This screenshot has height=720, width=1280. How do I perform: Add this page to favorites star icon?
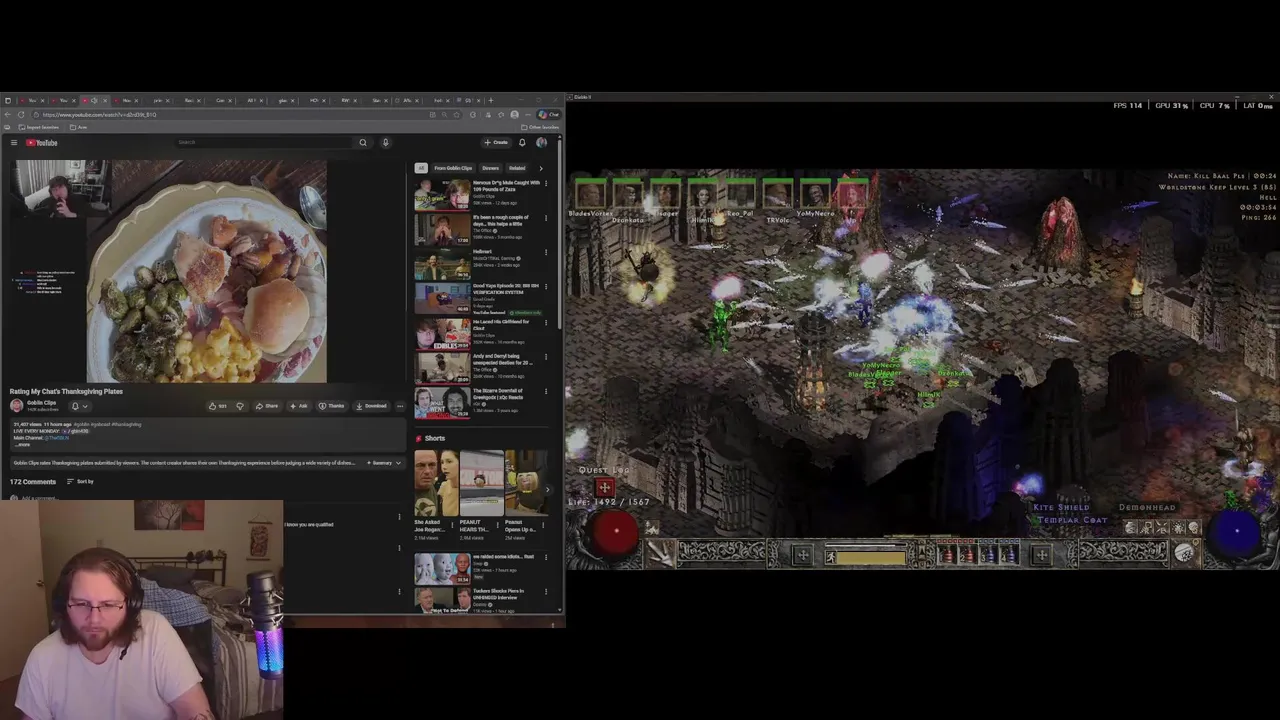(457, 115)
